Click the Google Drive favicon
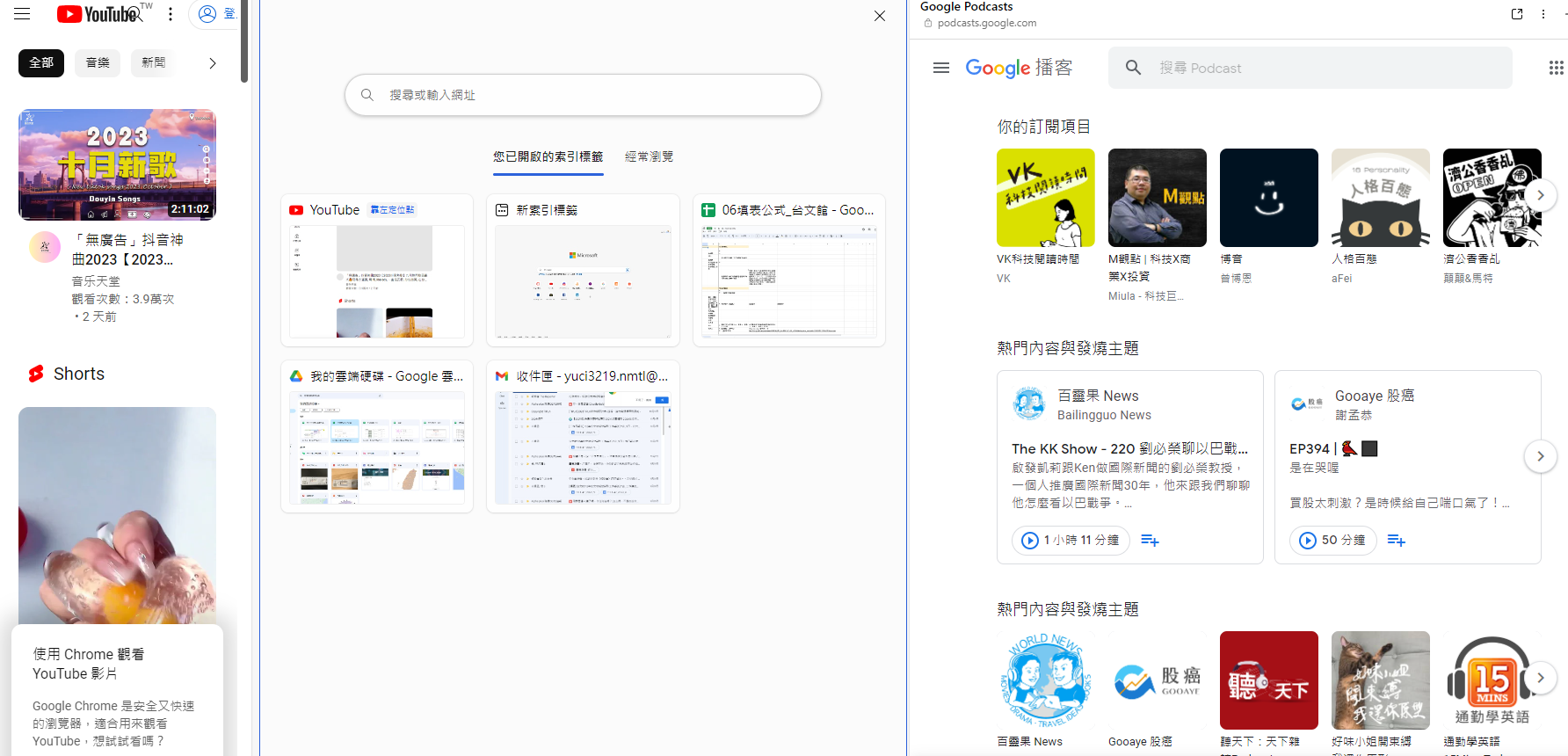The image size is (1568, 756). 296,376
